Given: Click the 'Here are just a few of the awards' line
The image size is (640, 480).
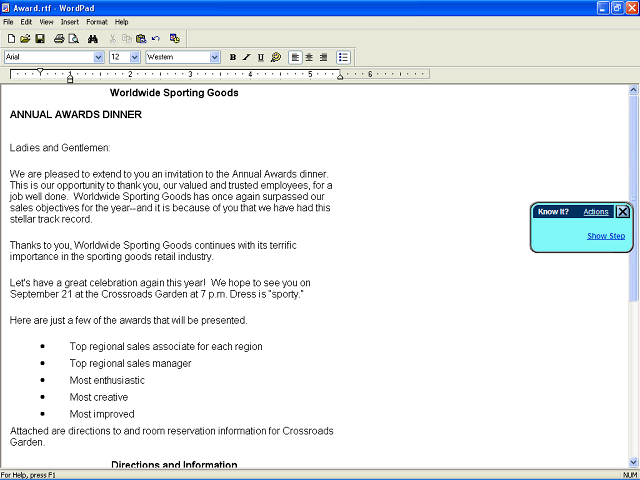Looking at the screenshot, I should tap(129, 320).
